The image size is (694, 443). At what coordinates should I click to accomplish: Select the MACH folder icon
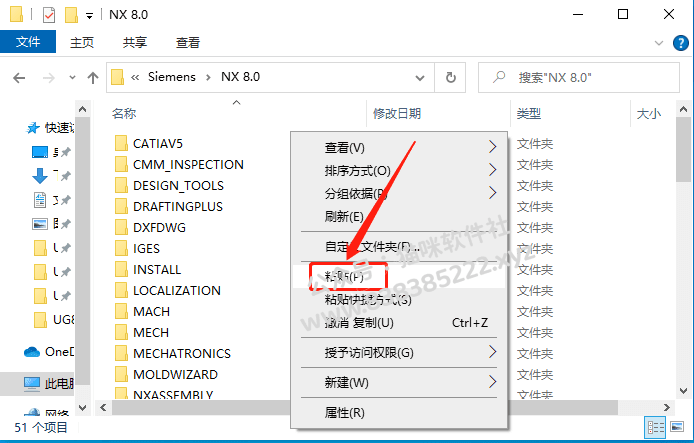pyautogui.click(x=121, y=312)
